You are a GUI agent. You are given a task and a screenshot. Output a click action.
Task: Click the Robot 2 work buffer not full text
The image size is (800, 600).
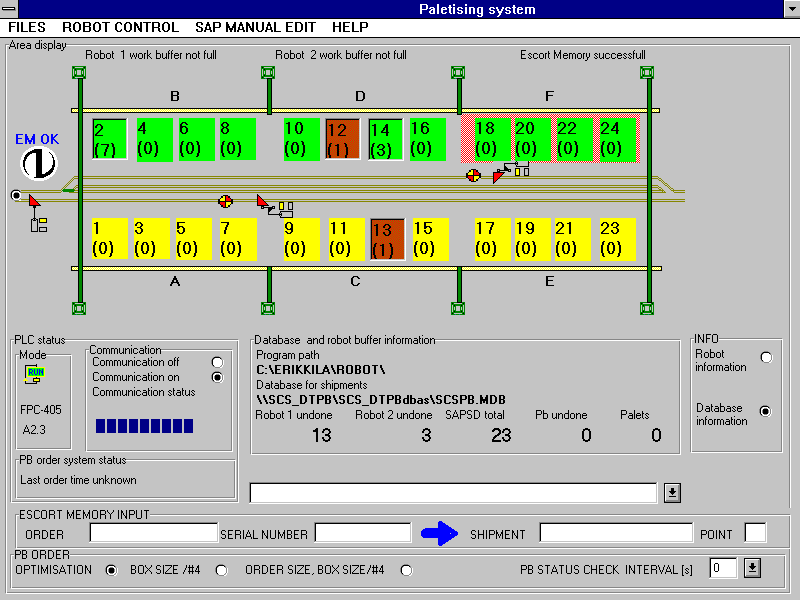[x=341, y=55]
